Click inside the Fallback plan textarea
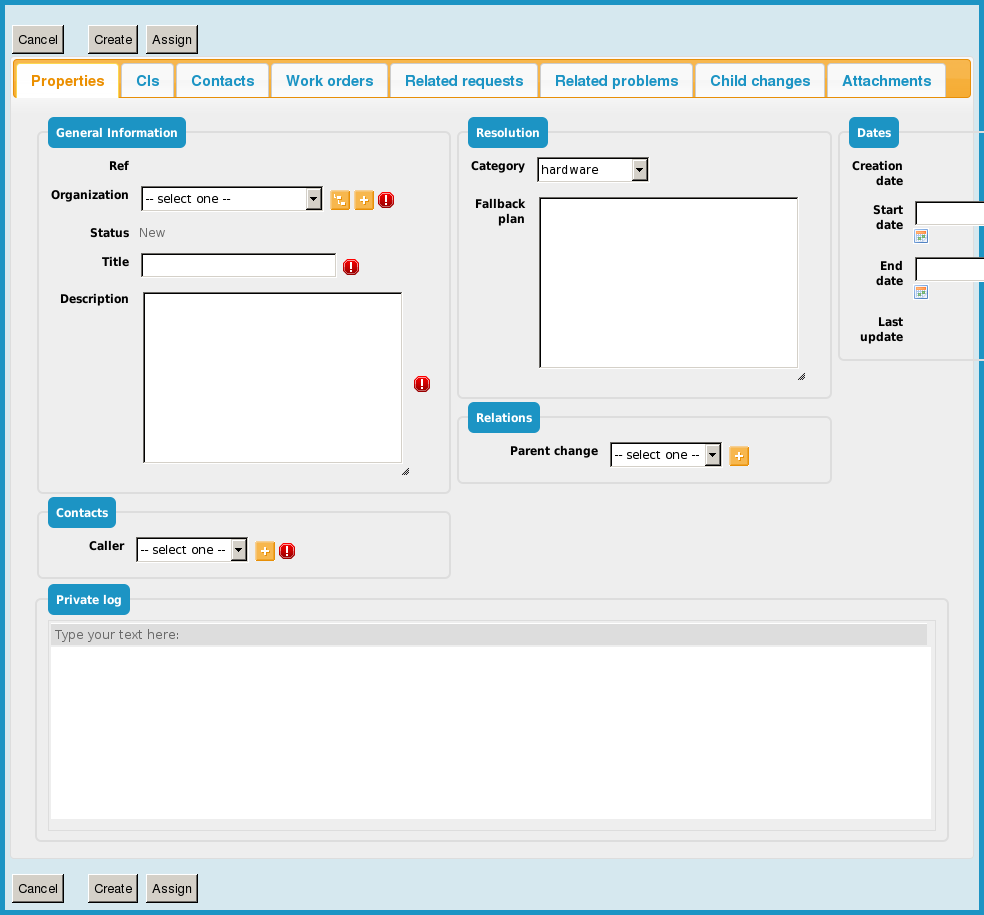984x915 pixels. coord(668,283)
